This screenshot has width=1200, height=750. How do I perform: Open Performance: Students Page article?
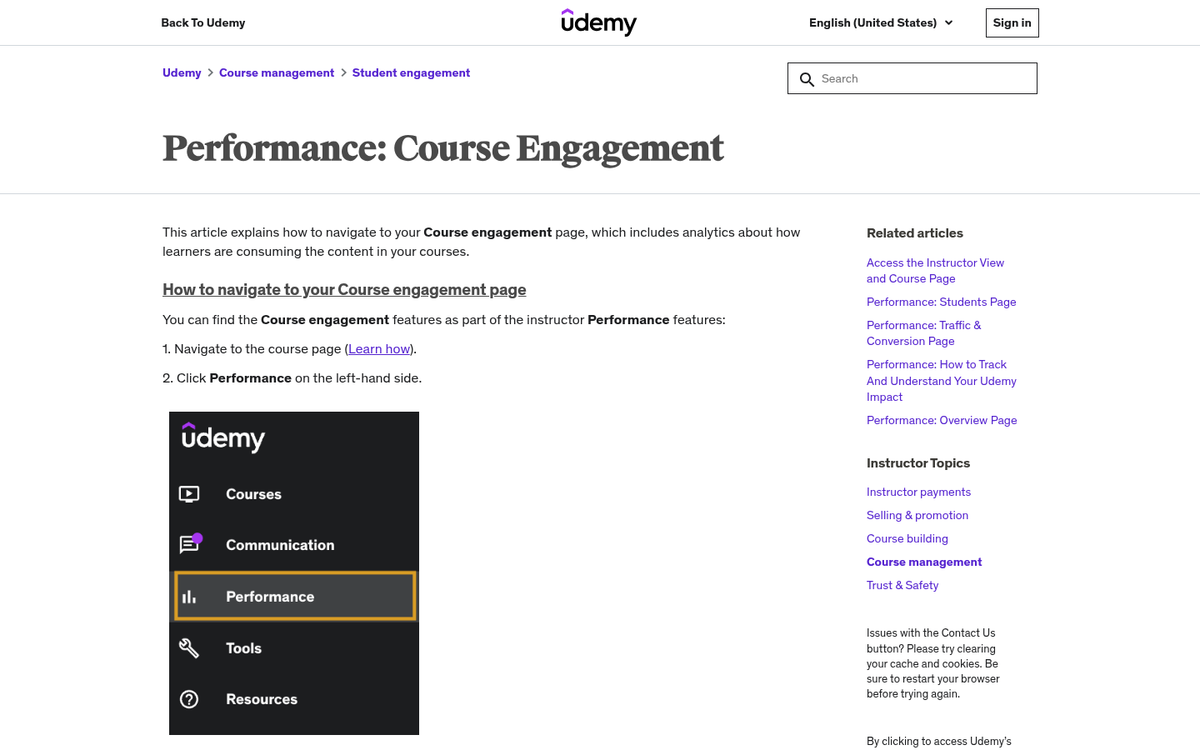tap(941, 301)
